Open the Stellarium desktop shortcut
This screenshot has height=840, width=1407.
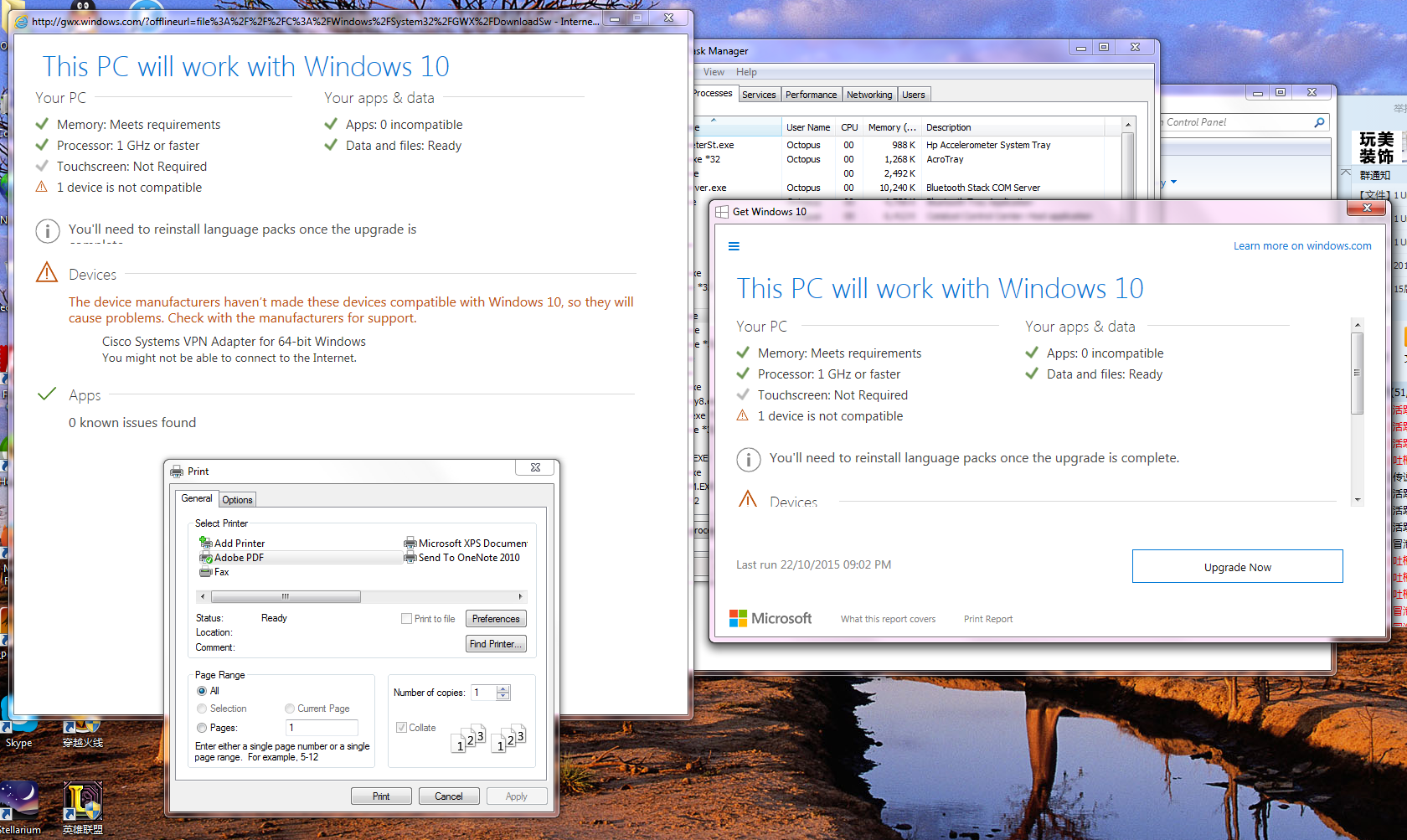pos(20,808)
